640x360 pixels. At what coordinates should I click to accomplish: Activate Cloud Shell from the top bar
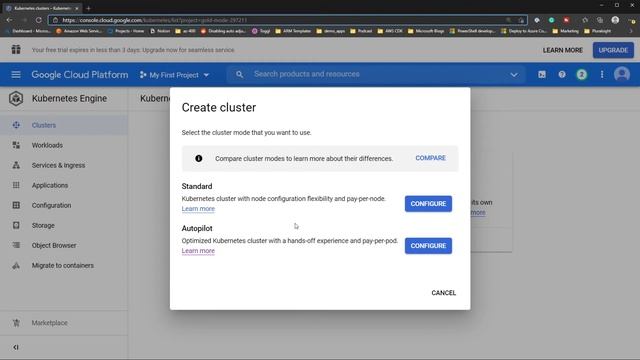pyautogui.click(x=542, y=74)
